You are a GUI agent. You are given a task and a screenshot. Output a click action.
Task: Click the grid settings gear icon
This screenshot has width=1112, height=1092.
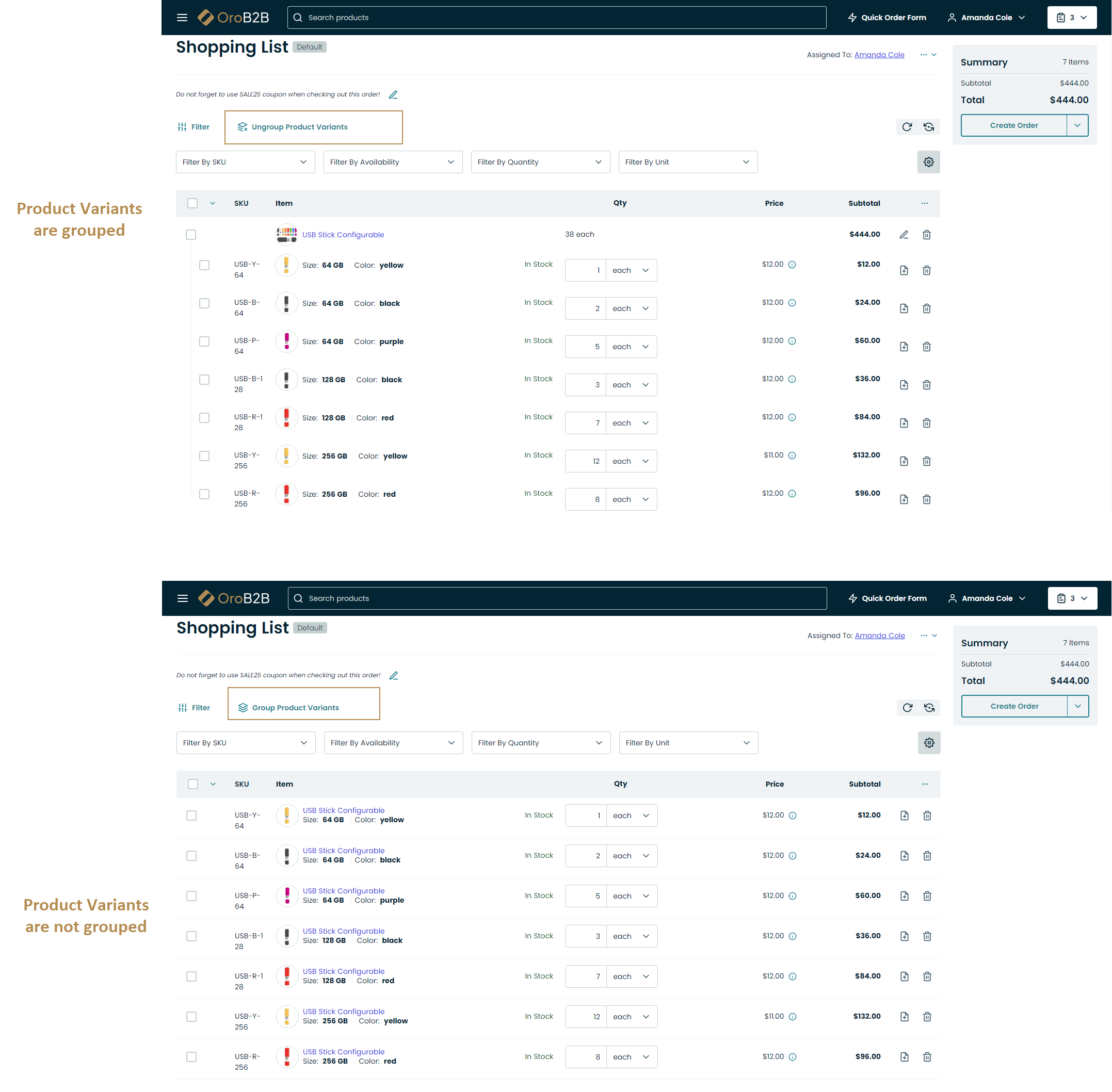(x=928, y=162)
